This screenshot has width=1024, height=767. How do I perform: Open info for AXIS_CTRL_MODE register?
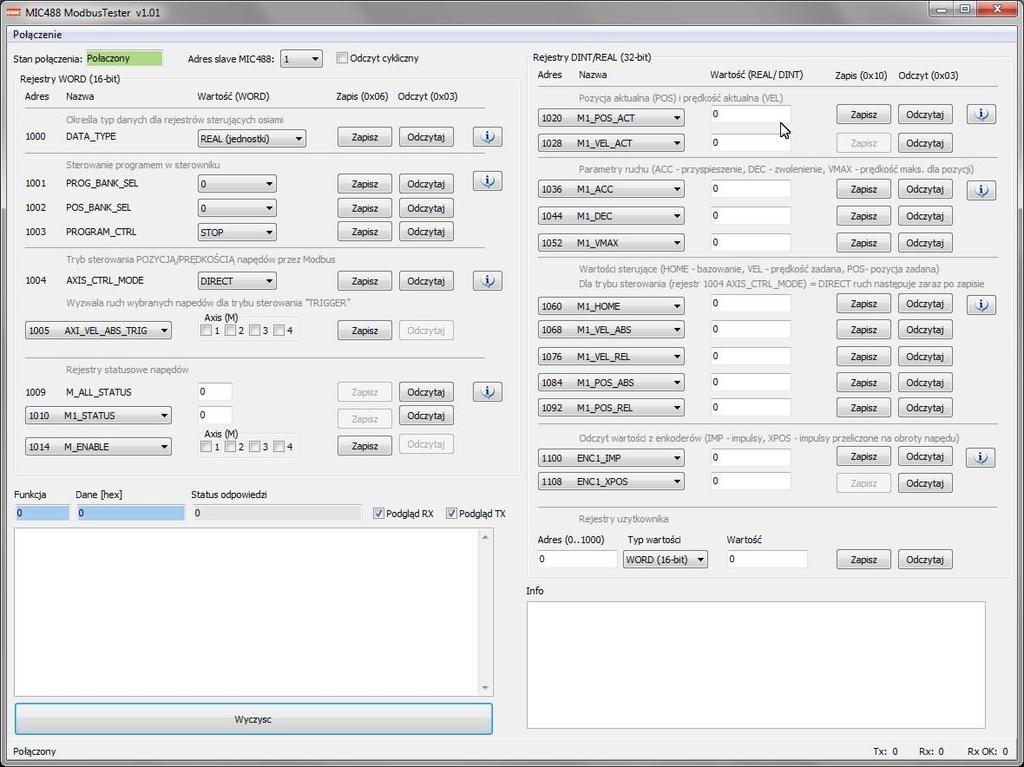[487, 281]
